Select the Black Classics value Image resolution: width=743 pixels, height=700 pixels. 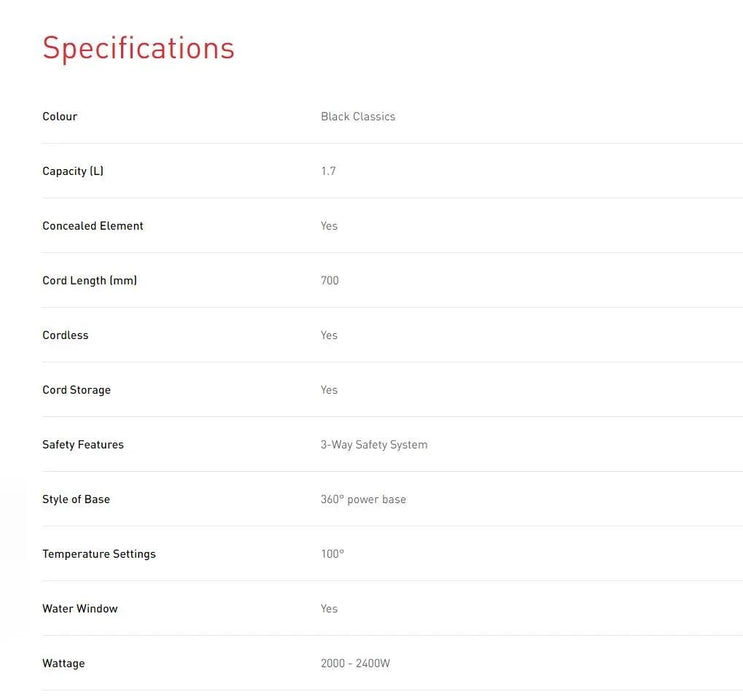[x=358, y=117]
